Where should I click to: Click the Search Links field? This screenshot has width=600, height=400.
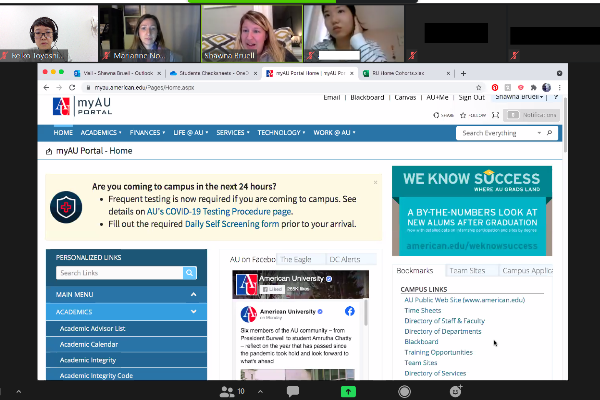[x=119, y=273]
